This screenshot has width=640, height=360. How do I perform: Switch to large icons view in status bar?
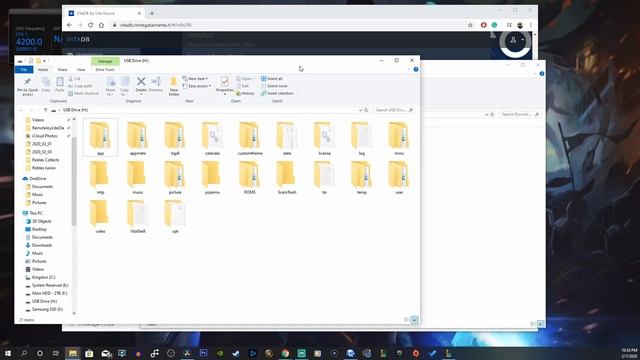(414, 320)
